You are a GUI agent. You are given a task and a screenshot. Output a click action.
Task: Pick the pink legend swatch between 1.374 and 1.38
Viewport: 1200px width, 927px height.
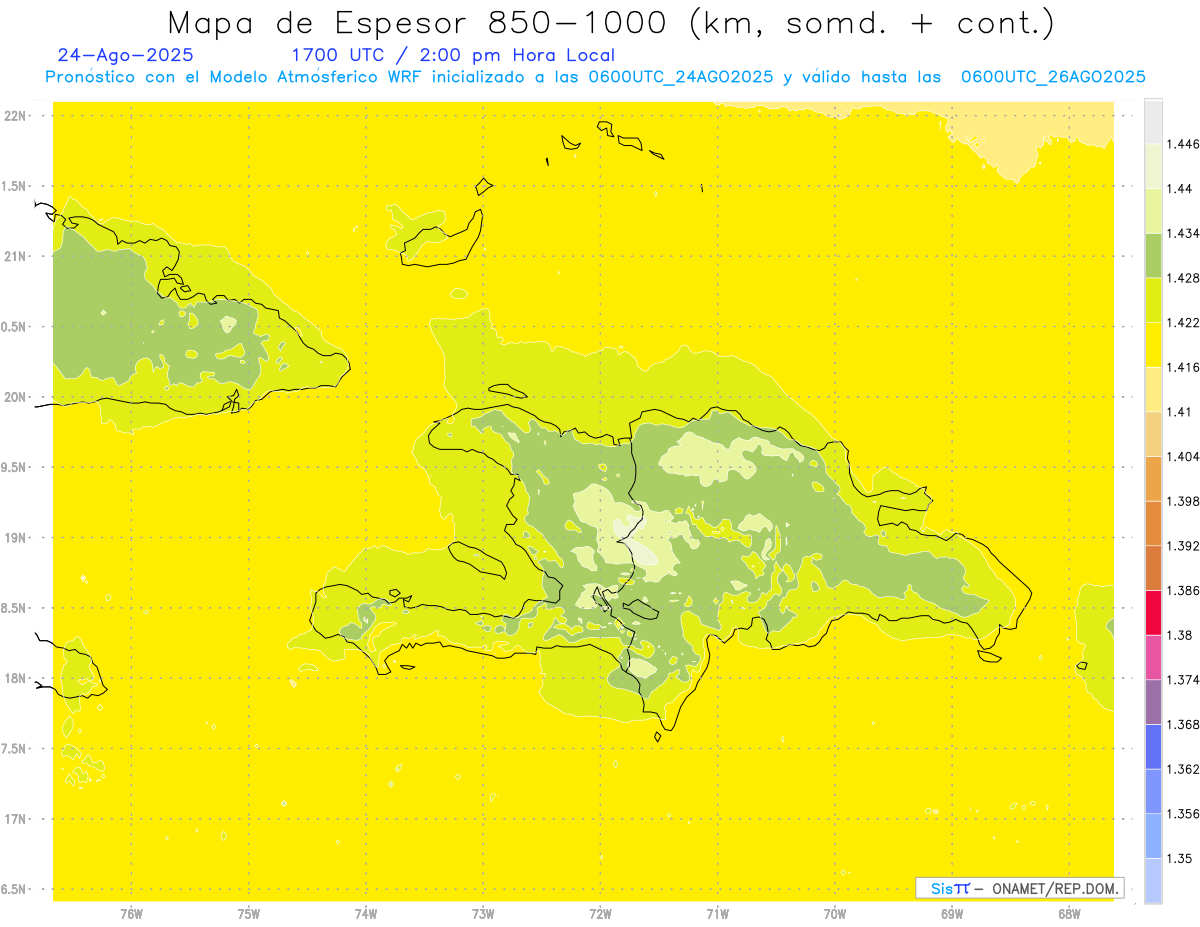point(1153,657)
